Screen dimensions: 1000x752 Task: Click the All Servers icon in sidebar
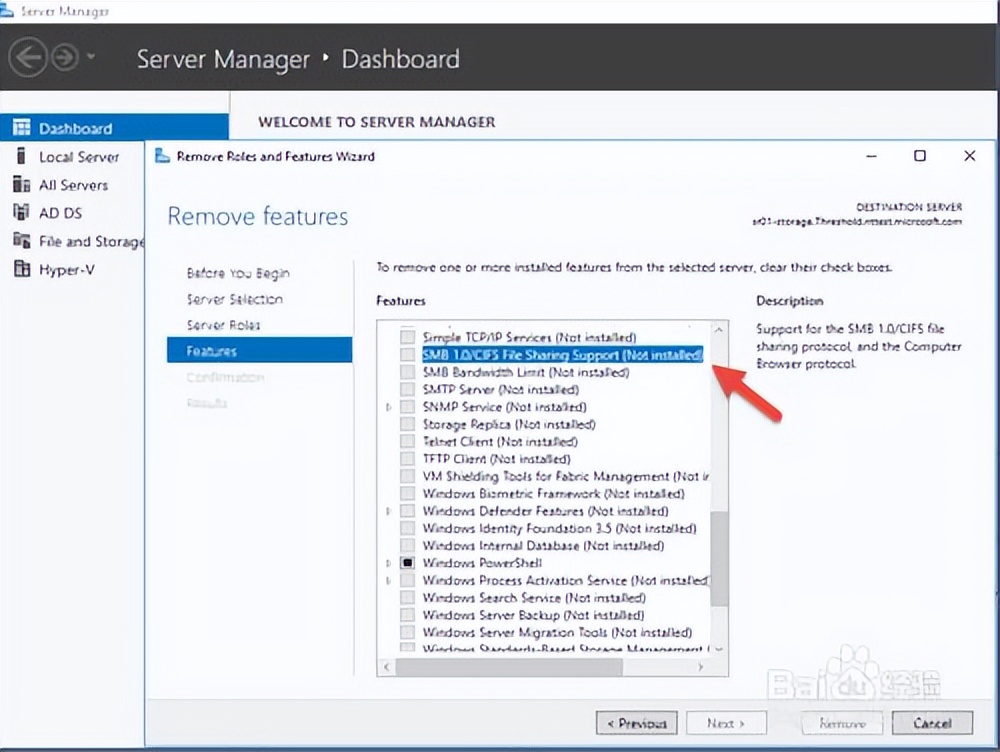click(22, 184)
